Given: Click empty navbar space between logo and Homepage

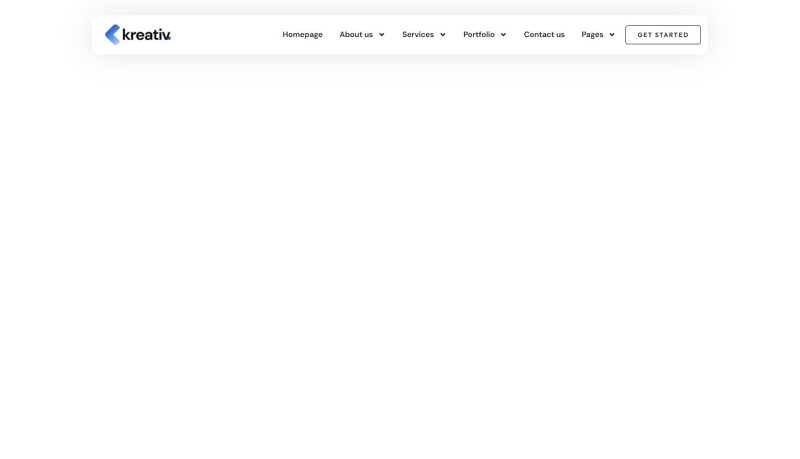Looking at the screenshot, I should (226, 35).
